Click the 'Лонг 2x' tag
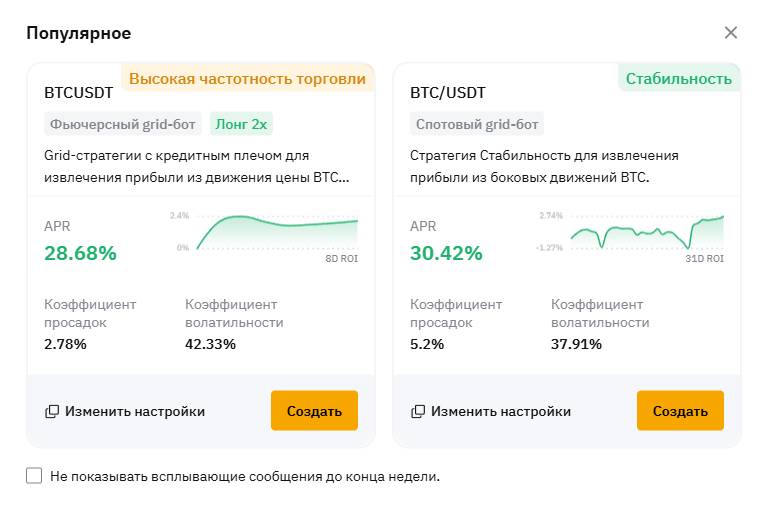The height and width of the screenshot is (507, 767). coord(240,124)
